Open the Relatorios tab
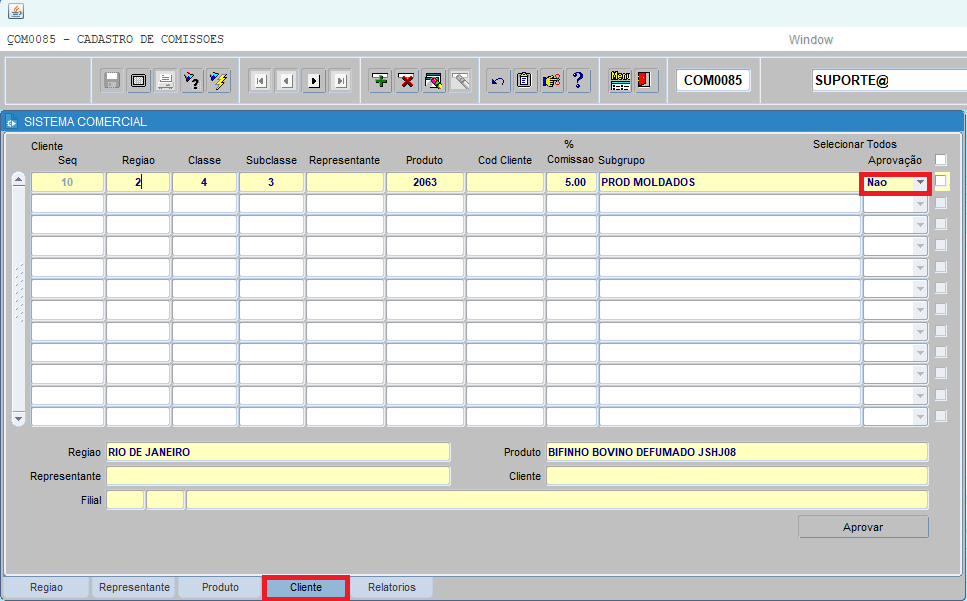Image resolution: width=967 pixels, height=601 pixels. coord(392,587)
